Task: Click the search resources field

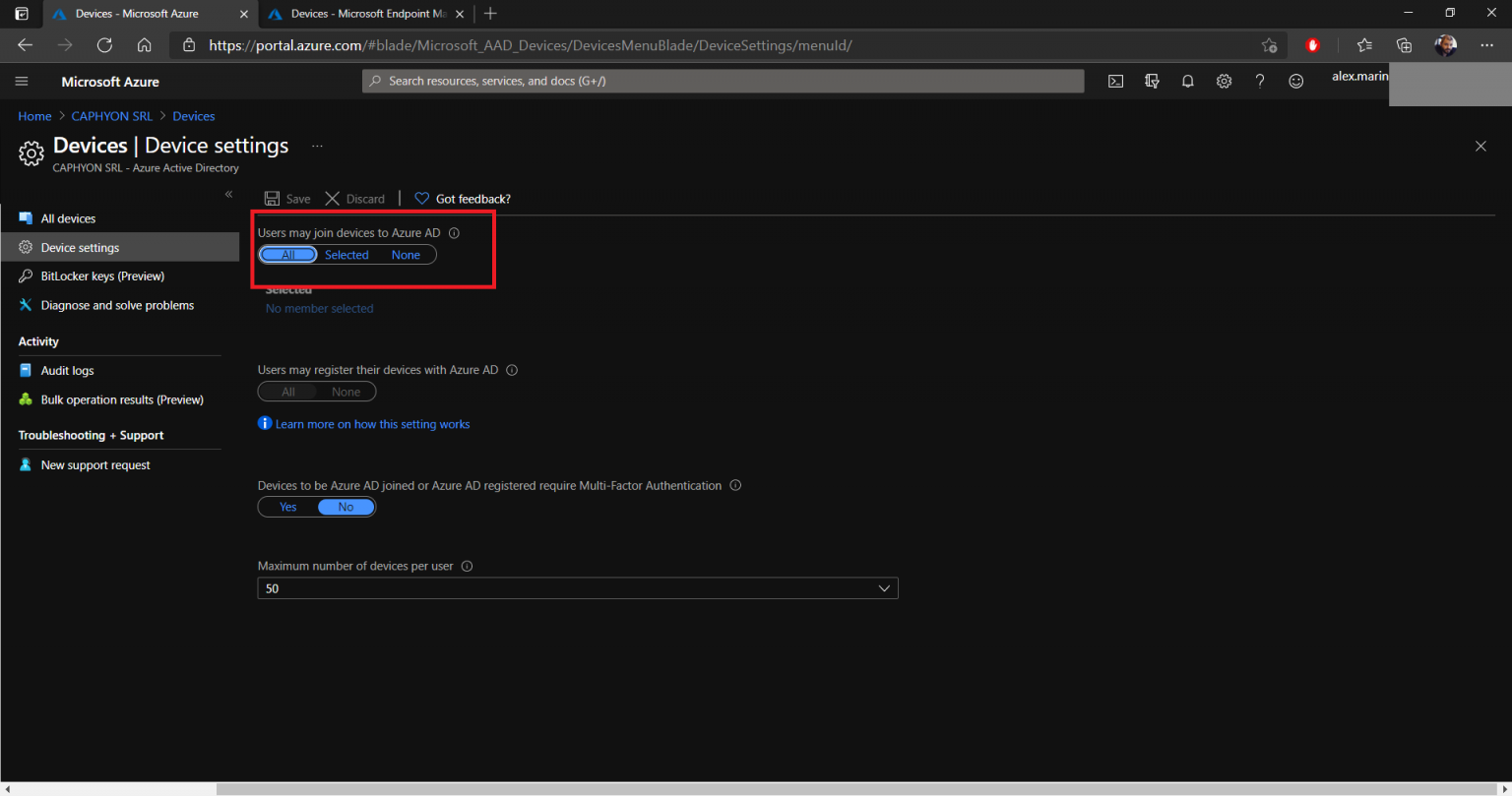Action: click(724, 81)
